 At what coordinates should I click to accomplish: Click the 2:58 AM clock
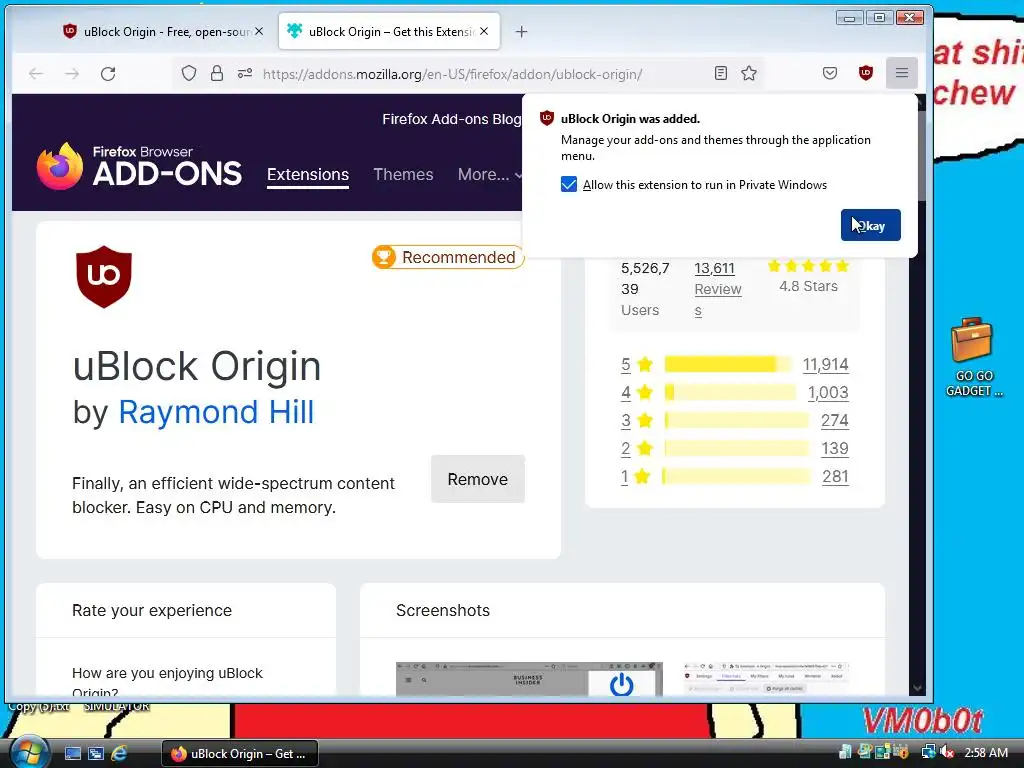tap(986, 752)
